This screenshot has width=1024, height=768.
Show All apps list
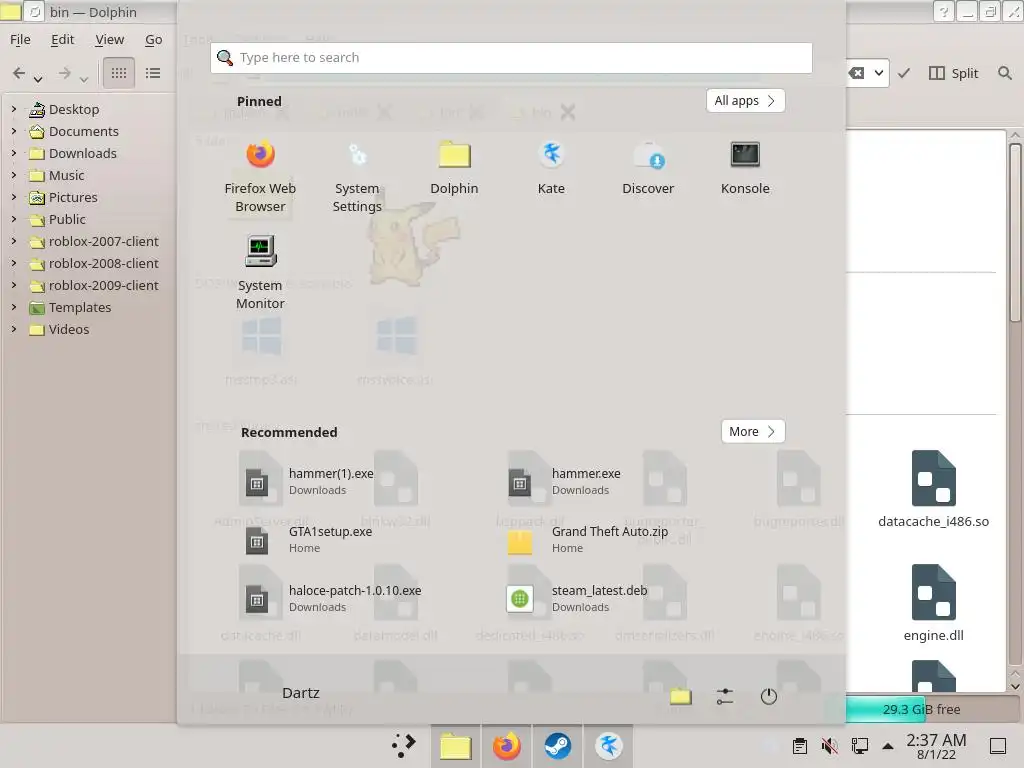tap(745, 101)
